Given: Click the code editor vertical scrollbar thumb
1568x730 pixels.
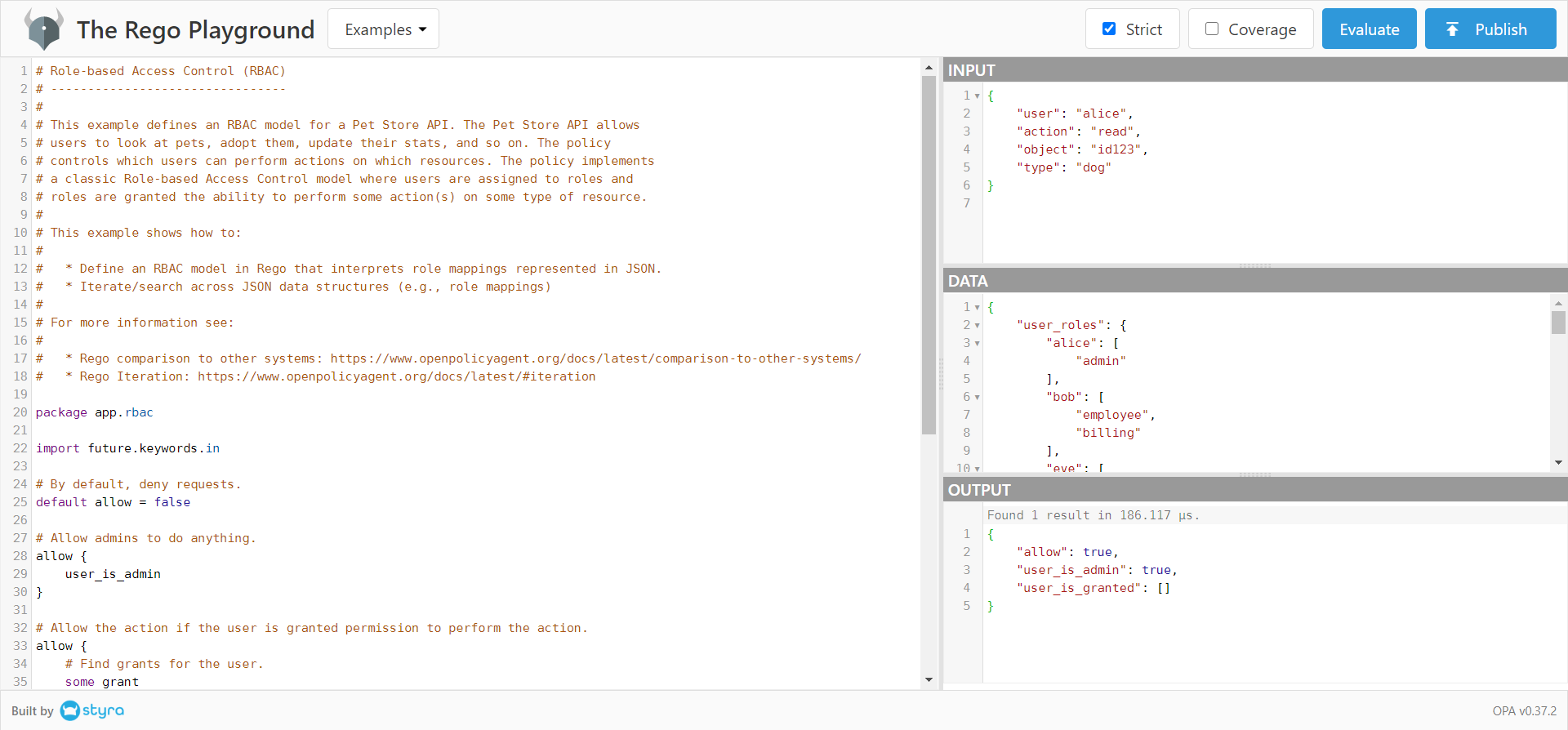Looking at the screenshot, I should [929, 255].
